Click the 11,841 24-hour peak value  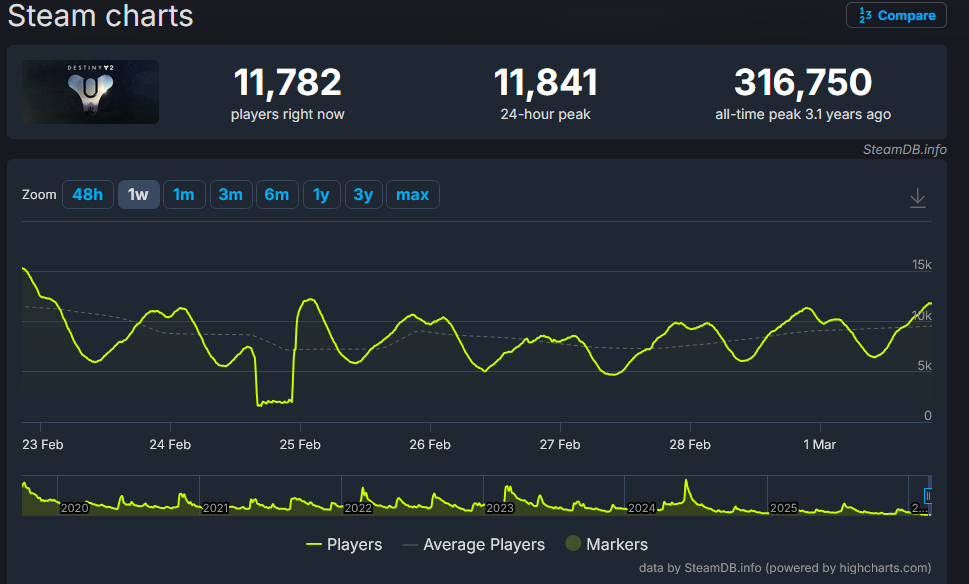pos(546,82)
